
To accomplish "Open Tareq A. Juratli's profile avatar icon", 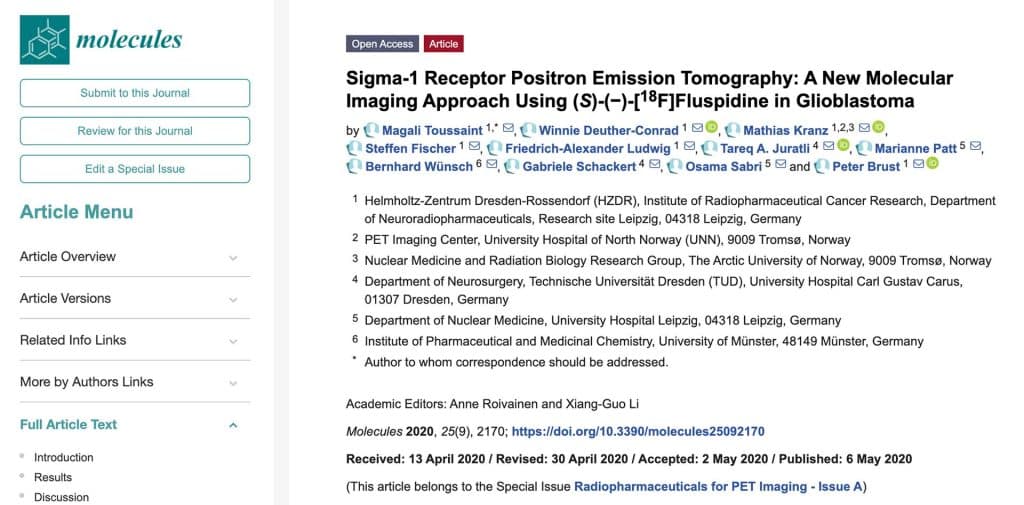I will [709, 148].
